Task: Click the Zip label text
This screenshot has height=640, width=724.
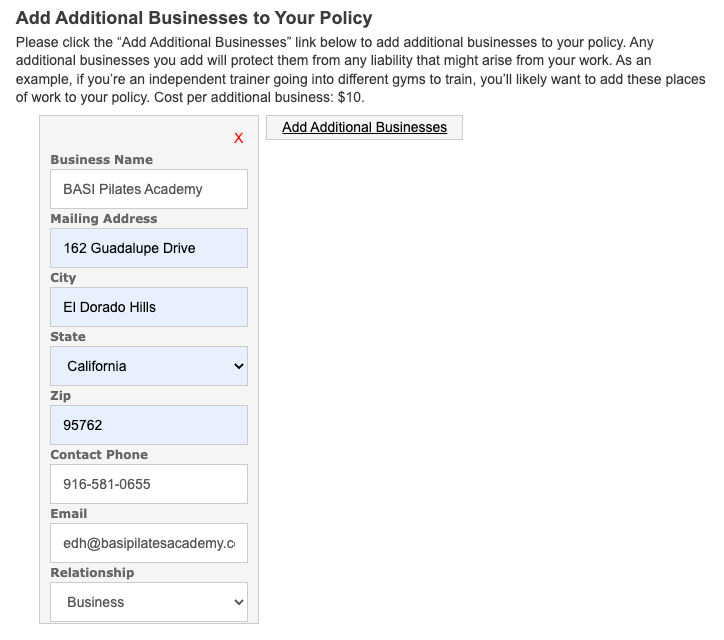Action: pyautogui.click(x=60, y=396)
